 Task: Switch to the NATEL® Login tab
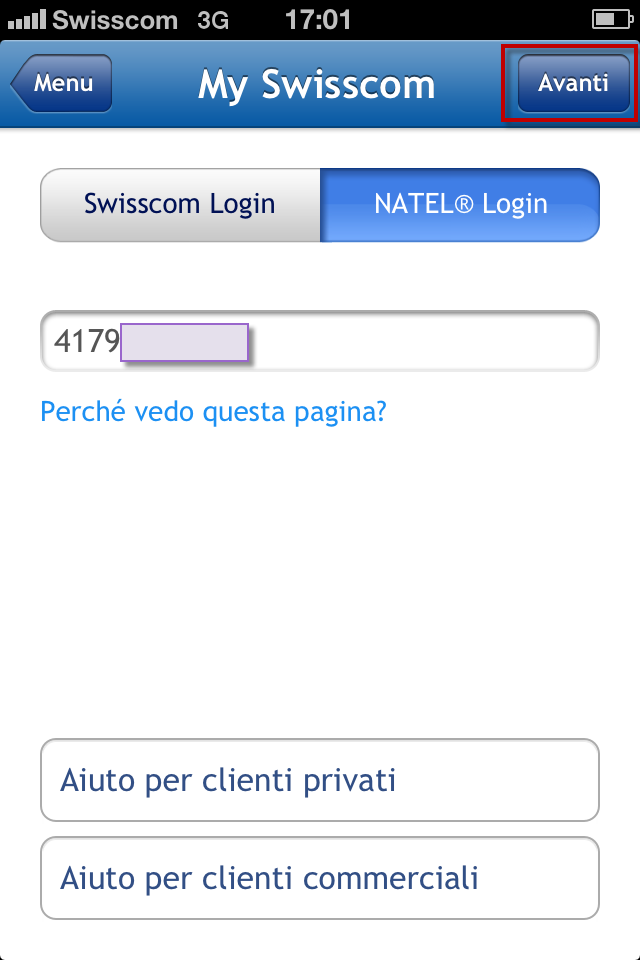click(460, 204)
